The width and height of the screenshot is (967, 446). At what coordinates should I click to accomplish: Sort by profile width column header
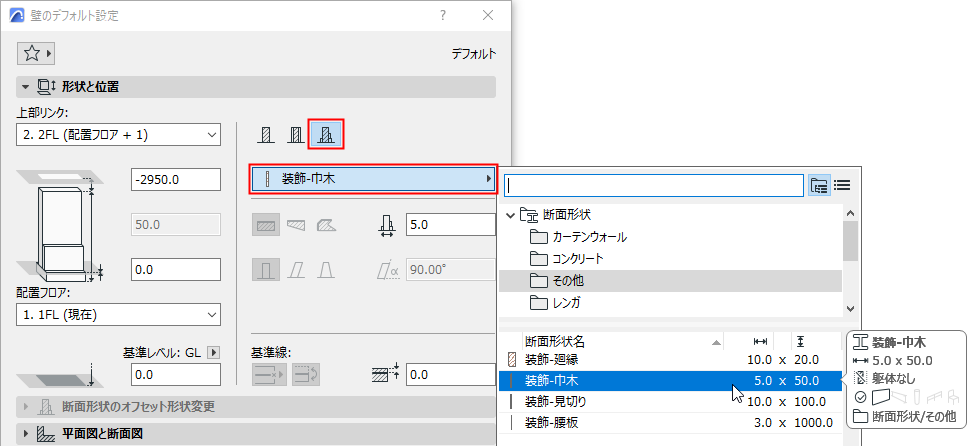pyautogui.click(x=760, y=341)
